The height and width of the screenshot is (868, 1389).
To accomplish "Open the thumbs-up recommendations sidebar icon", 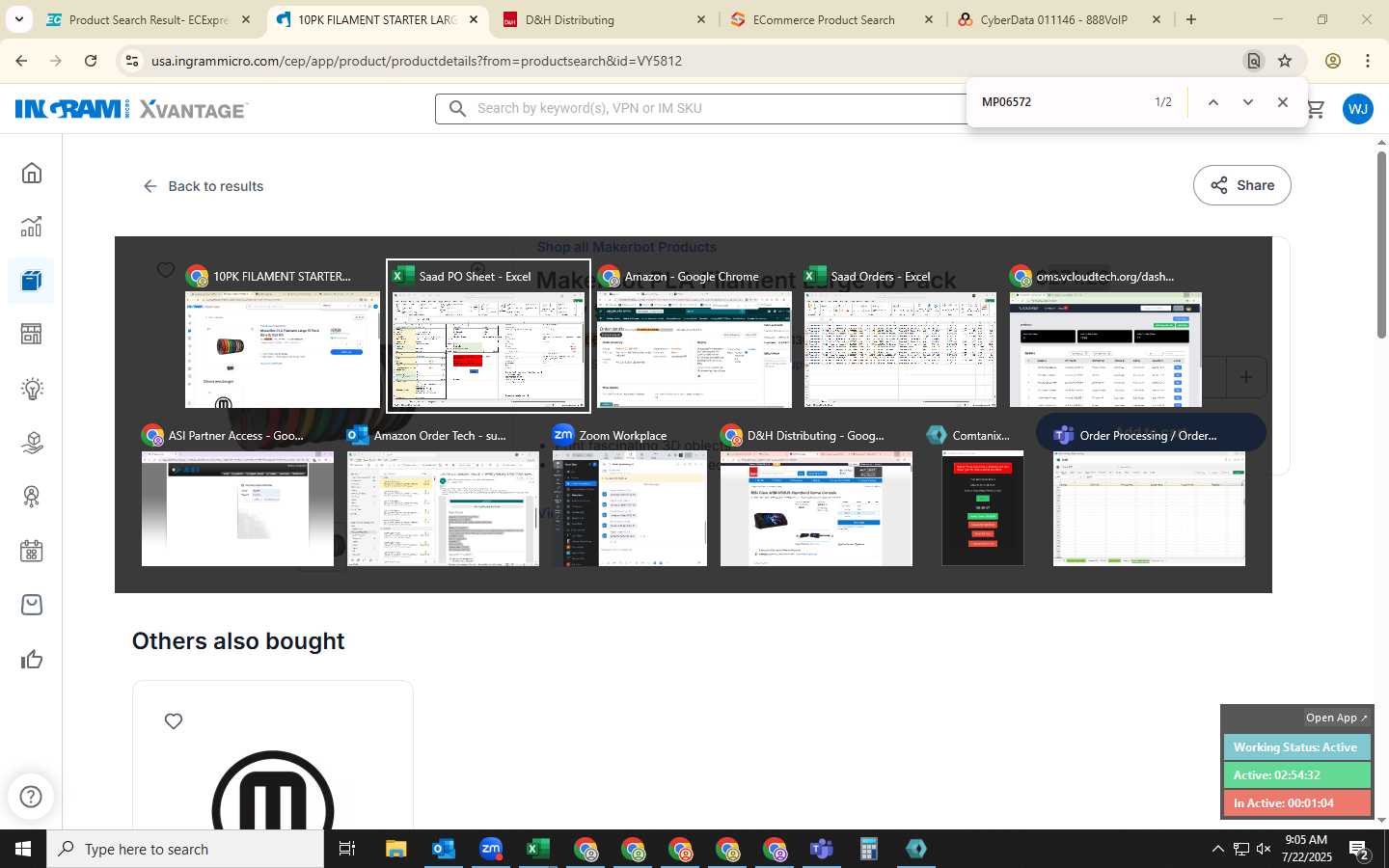I will [32, 660].
